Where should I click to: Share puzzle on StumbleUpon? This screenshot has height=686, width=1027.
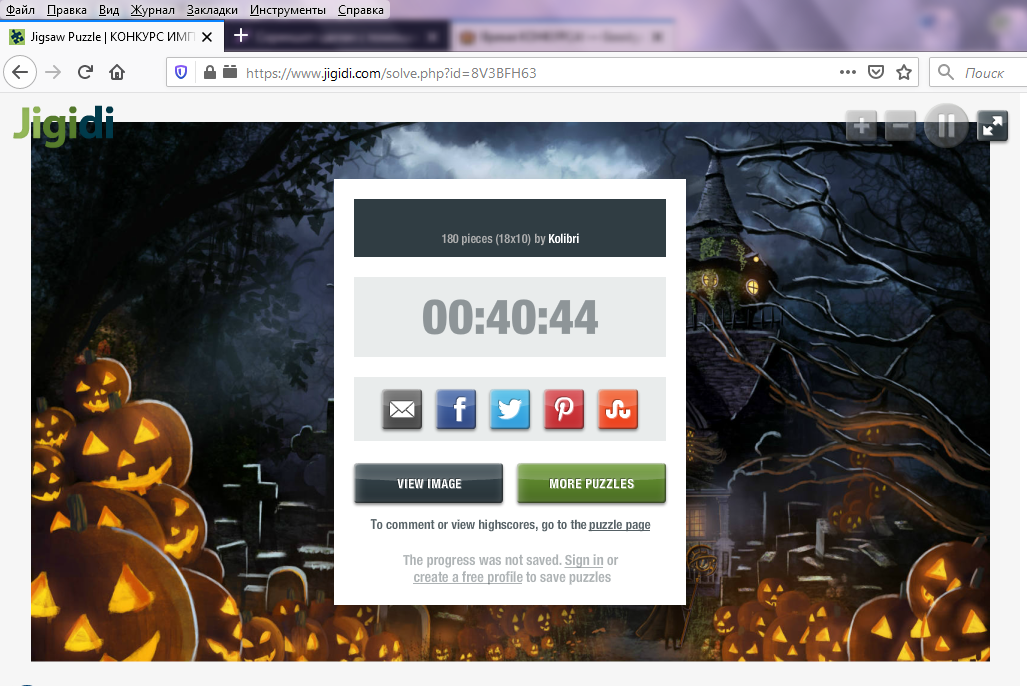[x=618, y=410]
